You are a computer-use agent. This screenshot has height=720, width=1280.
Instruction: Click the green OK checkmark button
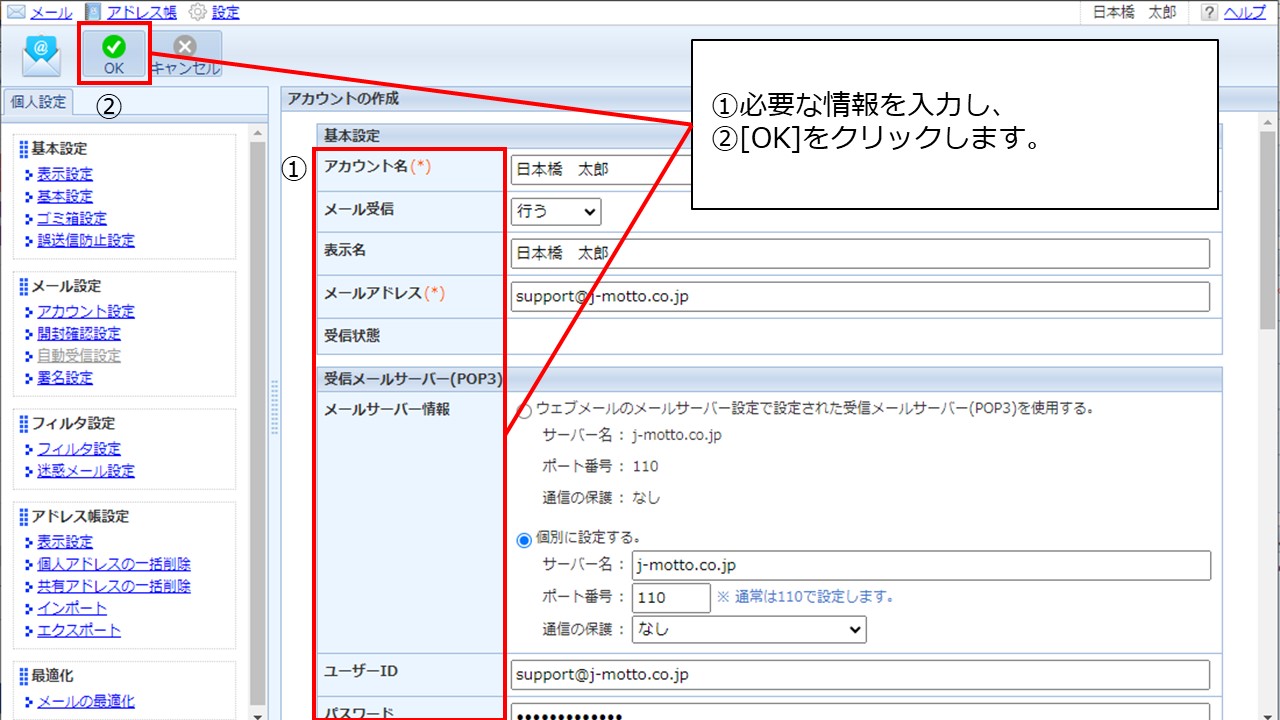click(114, 54)
